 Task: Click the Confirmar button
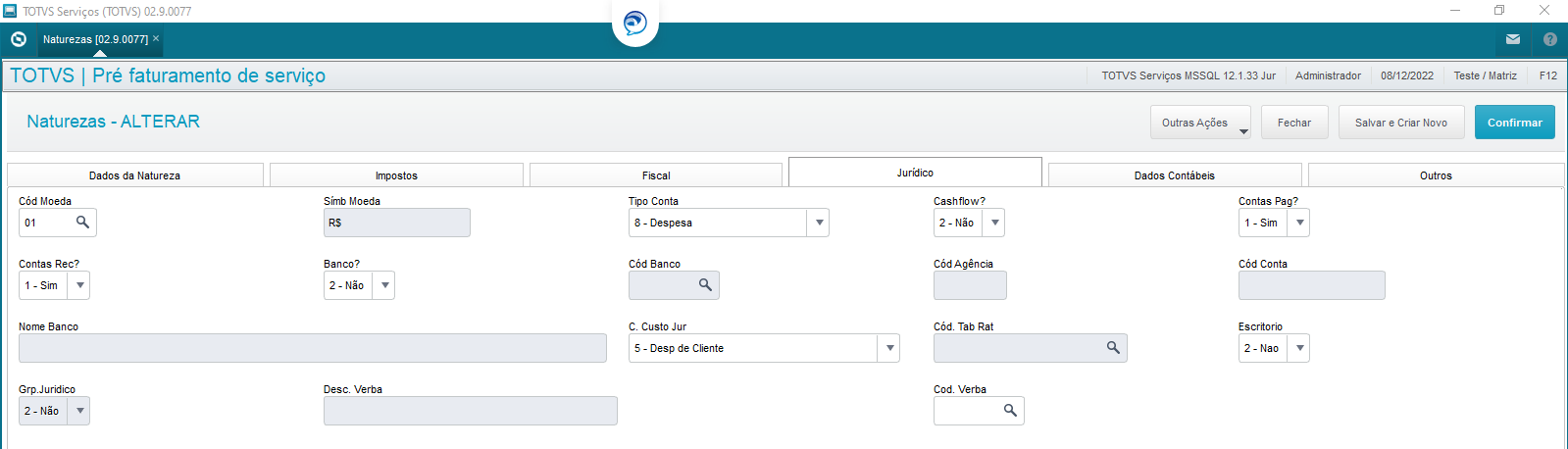point(1515,123)
